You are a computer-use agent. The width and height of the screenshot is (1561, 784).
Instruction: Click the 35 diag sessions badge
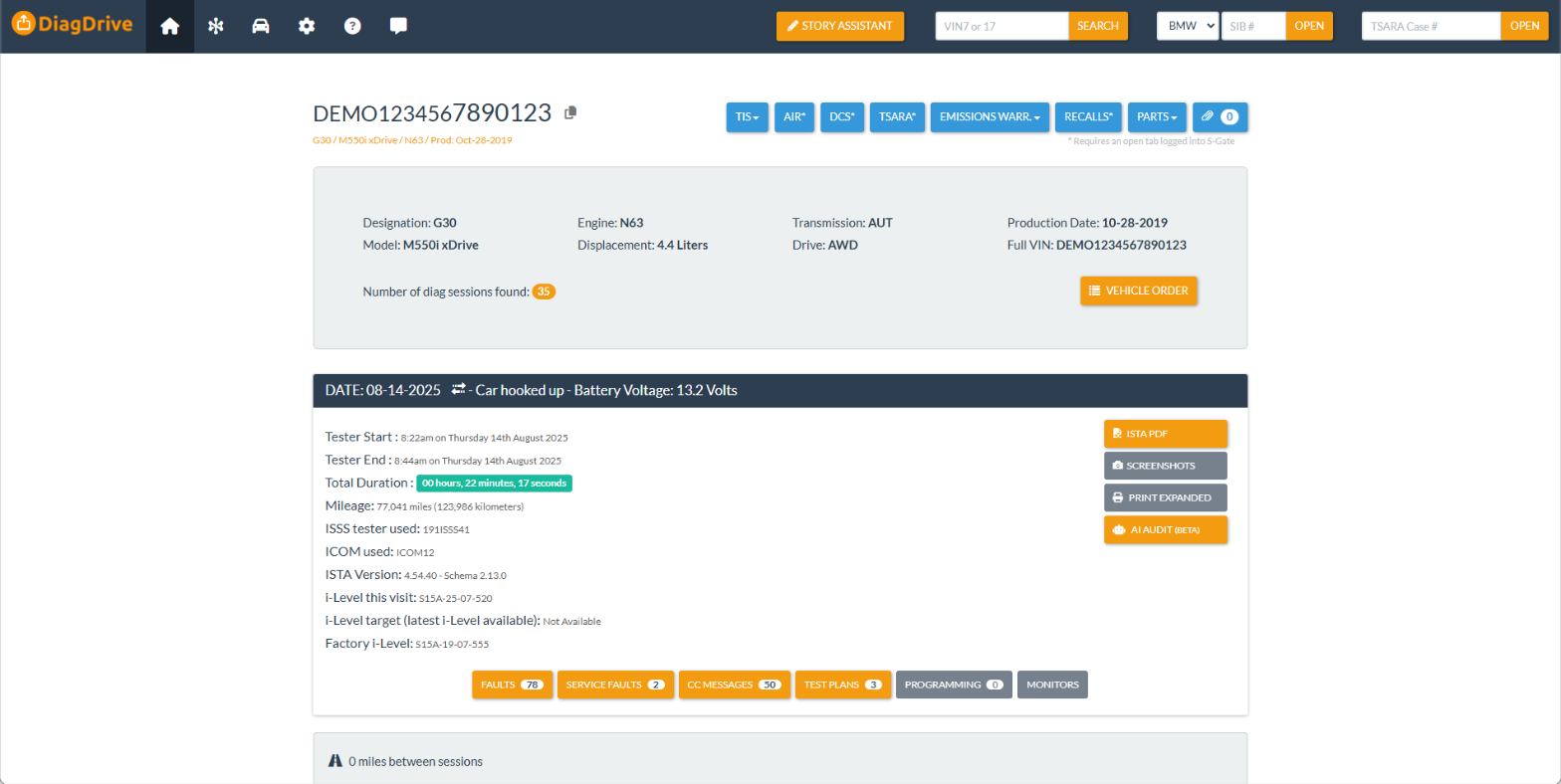pos(544,292)
